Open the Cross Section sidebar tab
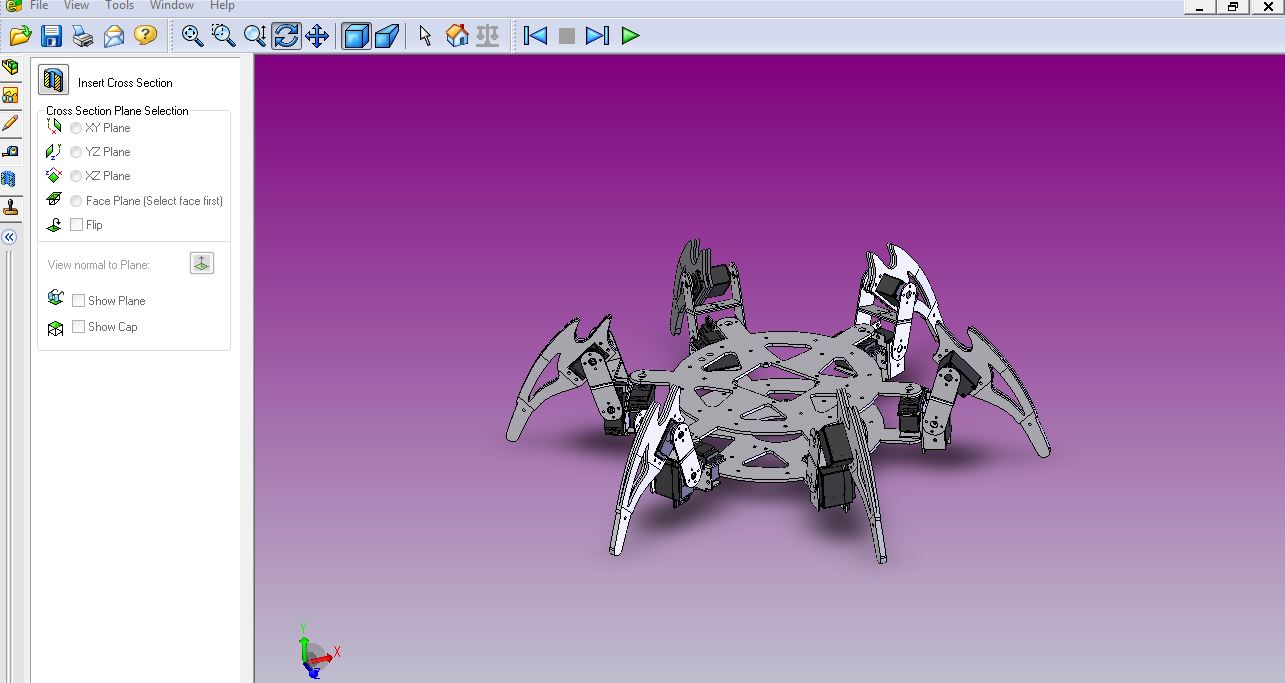 point(10,179)
